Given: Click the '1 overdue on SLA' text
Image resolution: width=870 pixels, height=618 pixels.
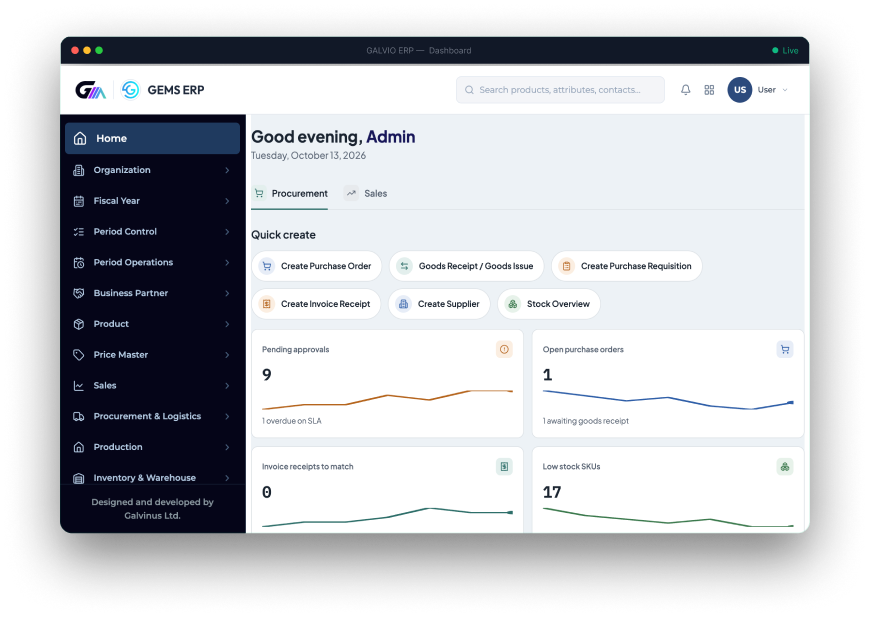Looking at the screenshot, I should pyautogui.click(x=292, y=421).
